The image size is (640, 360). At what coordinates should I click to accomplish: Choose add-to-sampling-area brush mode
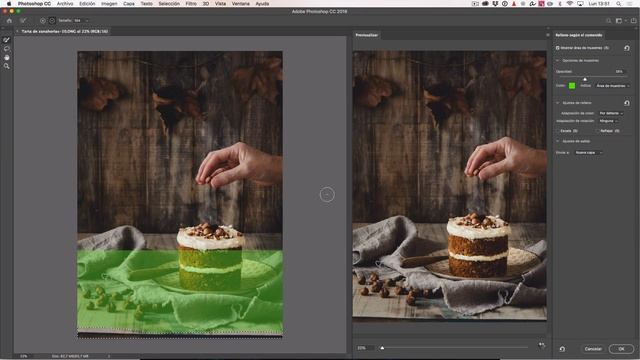(43, 20)
